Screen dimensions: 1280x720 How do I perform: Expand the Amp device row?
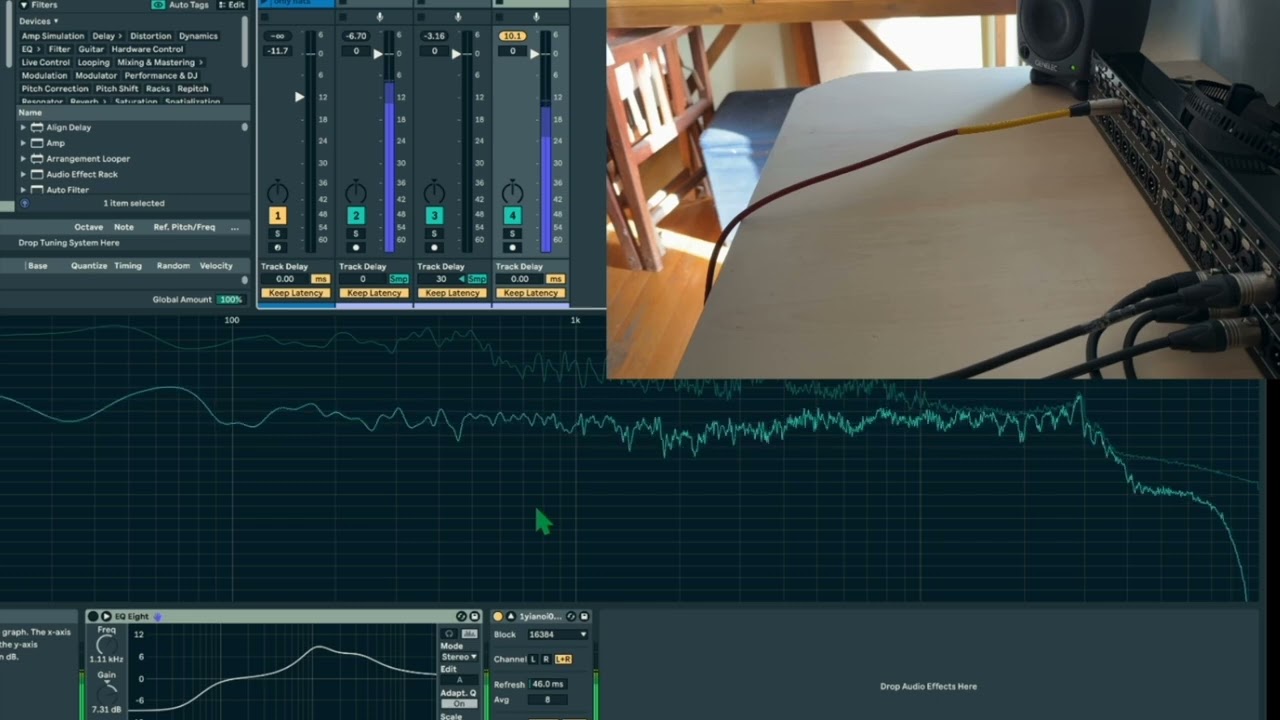click(23, 143)
